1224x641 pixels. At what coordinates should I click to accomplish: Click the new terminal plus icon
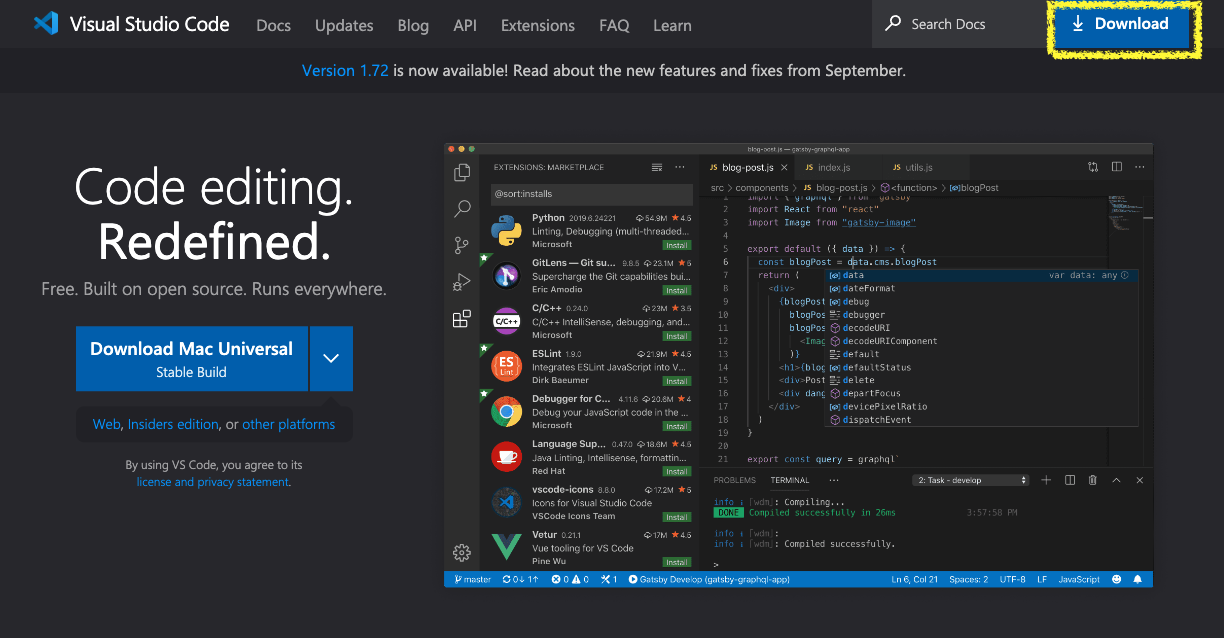pyautogui.click(x=1046, y=481)
